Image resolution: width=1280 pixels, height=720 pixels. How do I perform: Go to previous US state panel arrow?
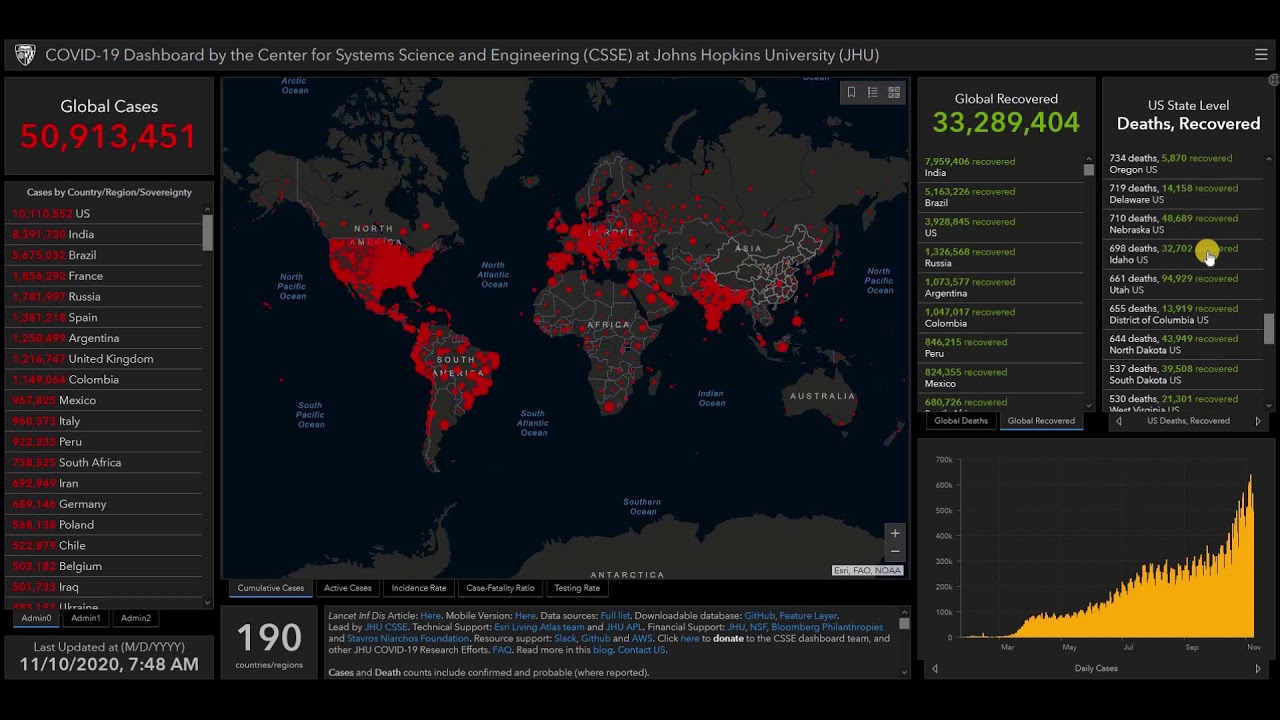coord(1119,421)
